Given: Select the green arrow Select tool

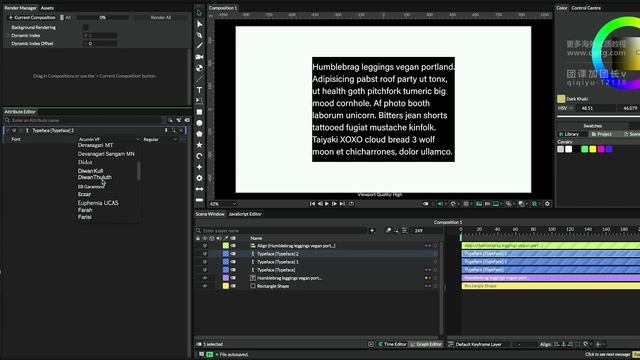Looking at the screenshot, I should pos(199,13).
